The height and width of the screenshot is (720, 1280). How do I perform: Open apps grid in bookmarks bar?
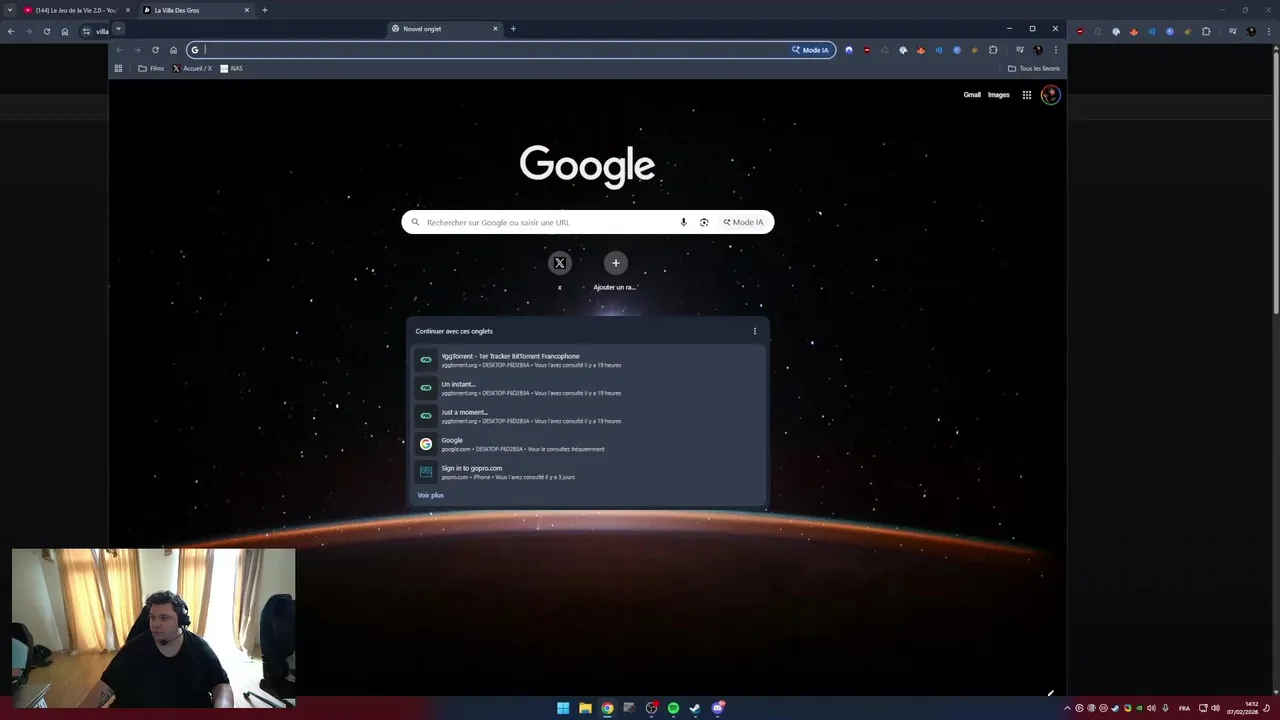pyautogui.click(x=118, y=68)
